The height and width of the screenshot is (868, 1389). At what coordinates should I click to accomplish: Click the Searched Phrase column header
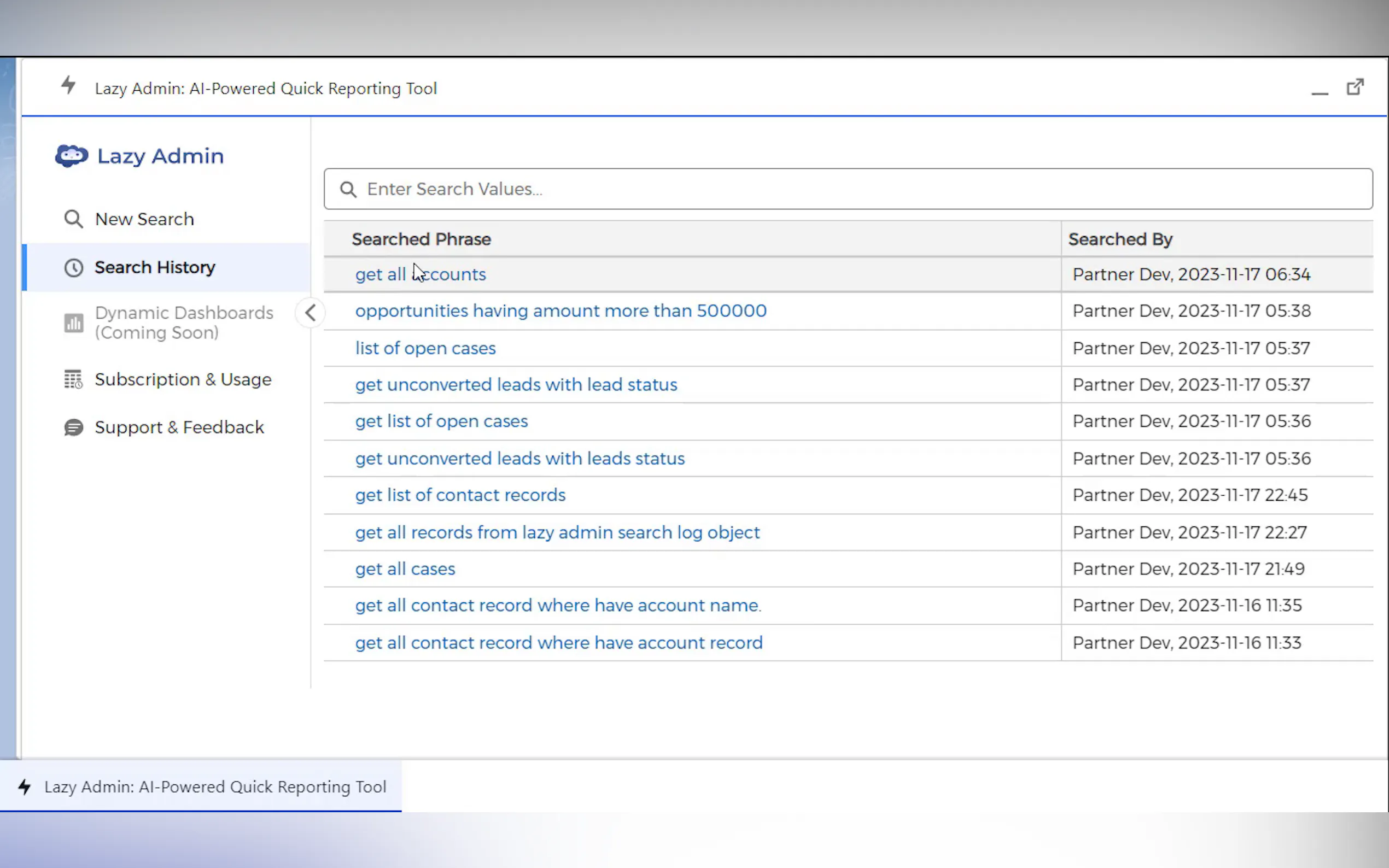point(421,239)
